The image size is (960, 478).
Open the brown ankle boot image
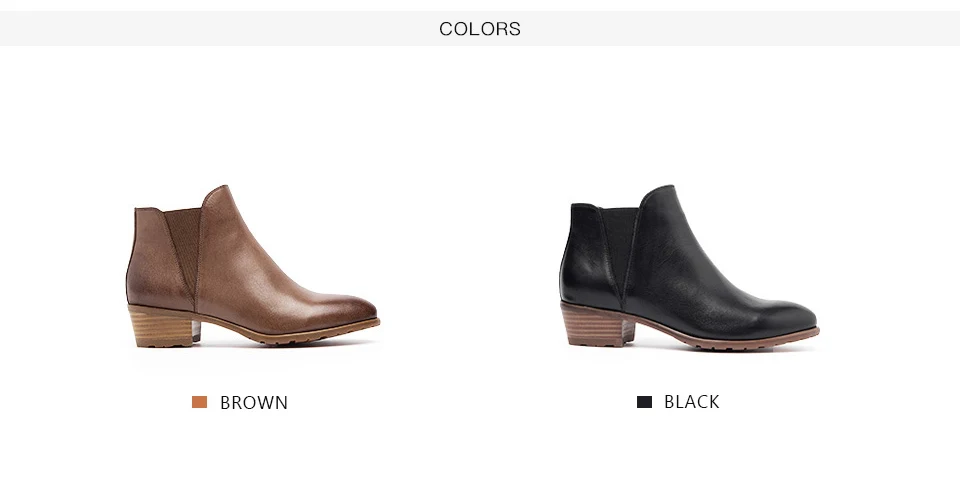click(253, 266)
